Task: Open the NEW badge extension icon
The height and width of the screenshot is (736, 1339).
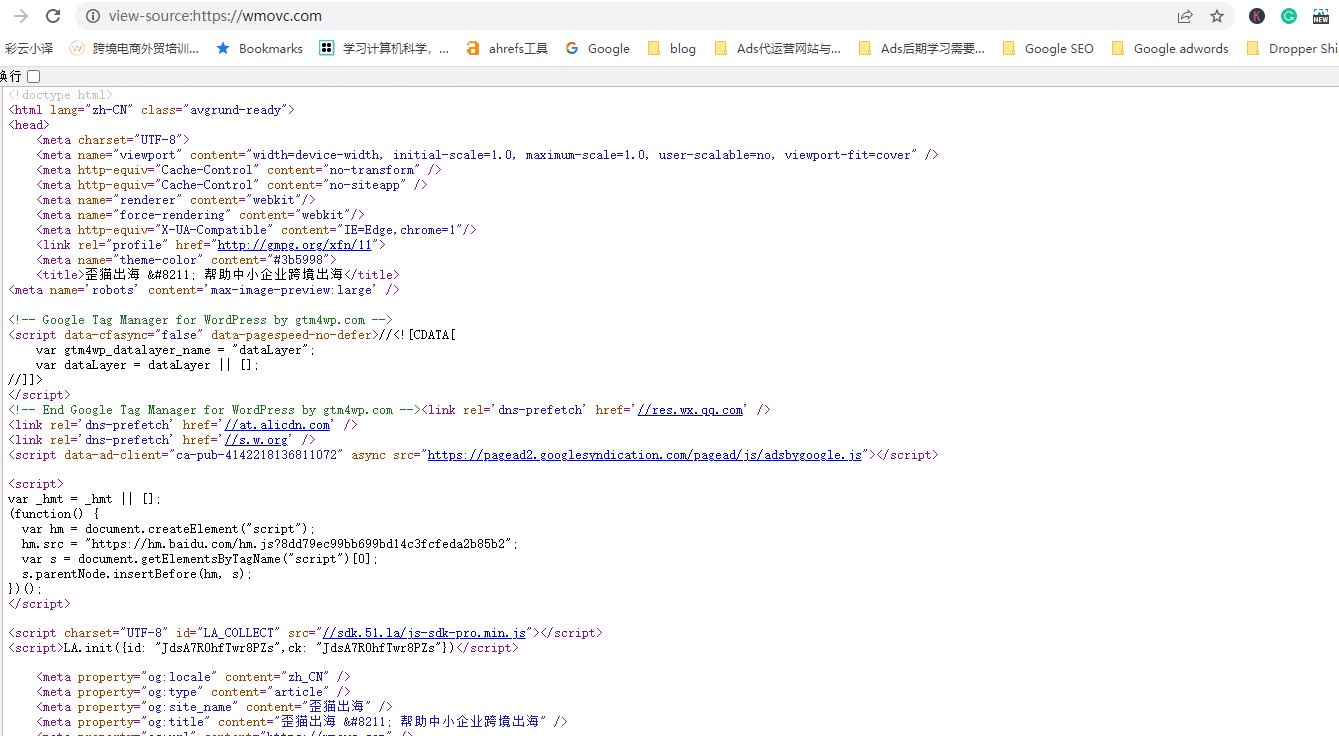Action: [x=1321, y=16]
